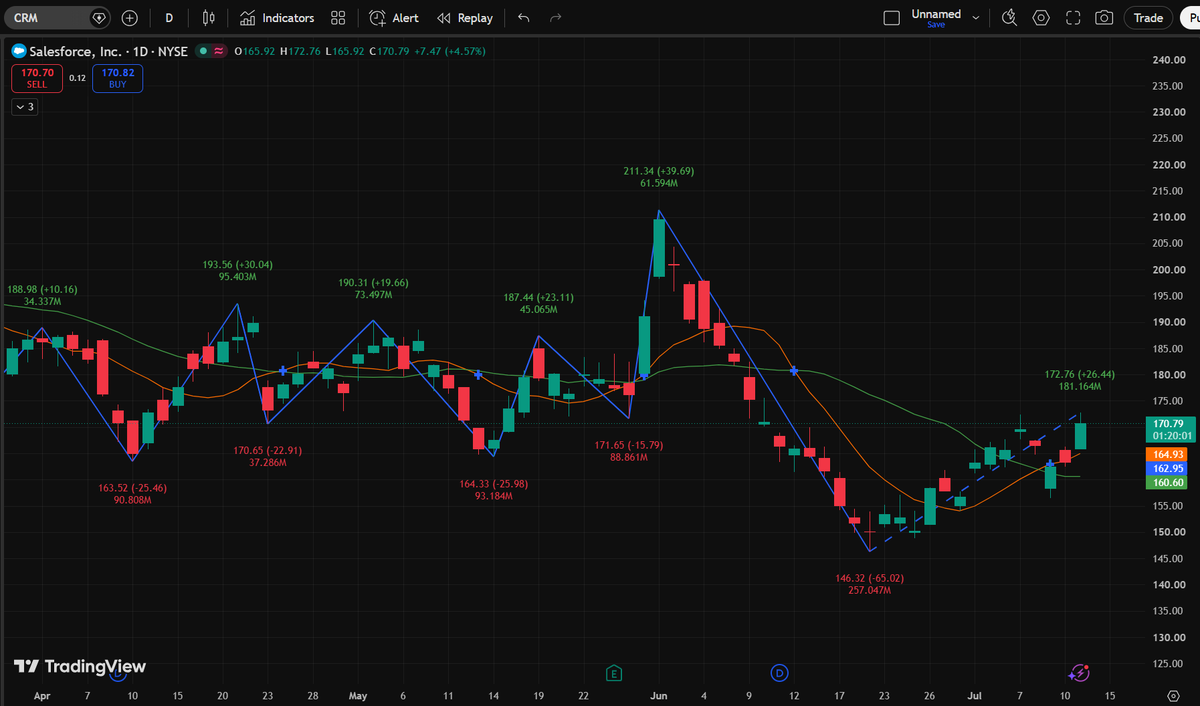Click the 211.34 (+39.69) swing high label
This screenshot has height=706, width=1200.
[x=658, y=171]
